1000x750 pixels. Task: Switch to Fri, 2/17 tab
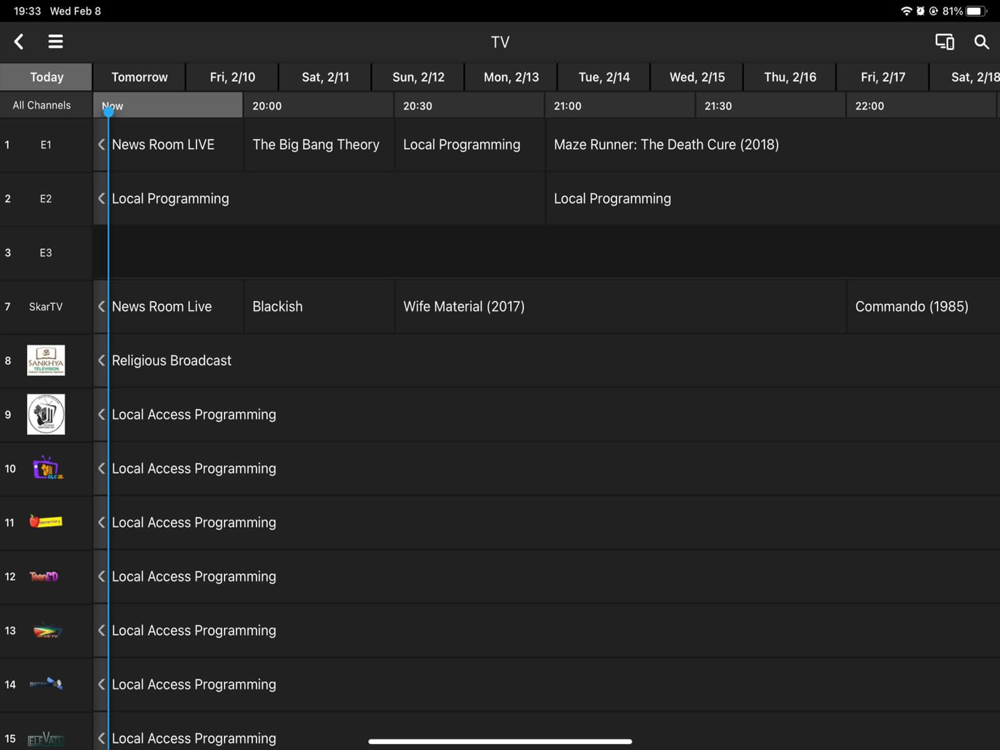click(x=883, y=77)
